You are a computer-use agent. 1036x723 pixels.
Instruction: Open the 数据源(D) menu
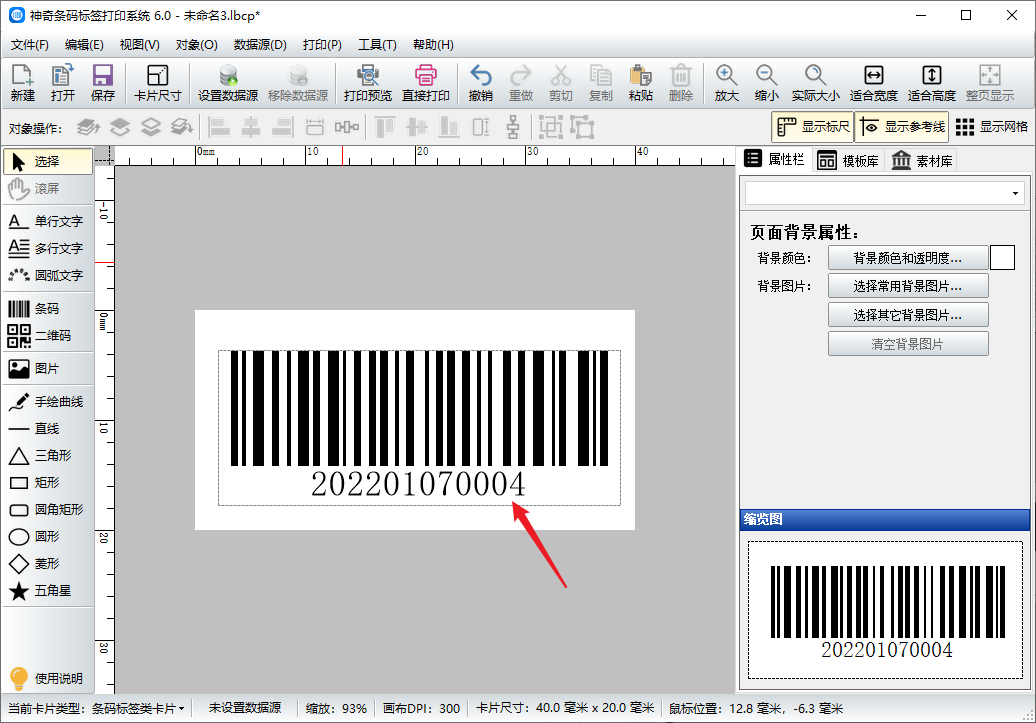[260, 44]
